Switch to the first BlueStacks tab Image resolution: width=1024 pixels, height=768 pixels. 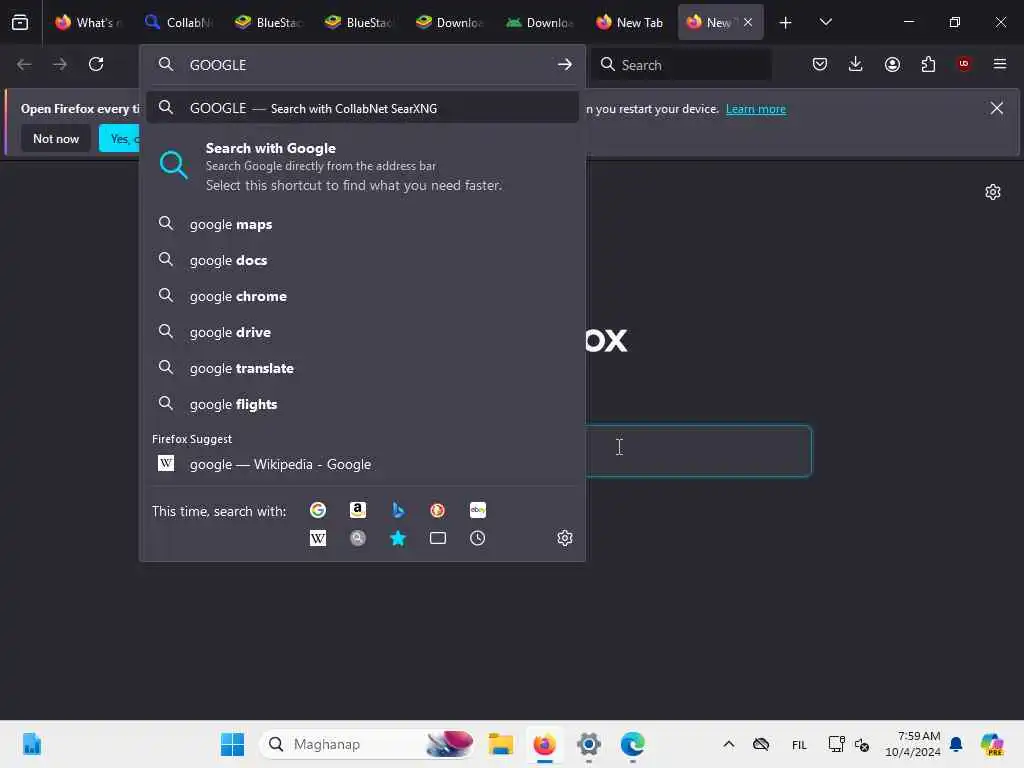[268, 22]
